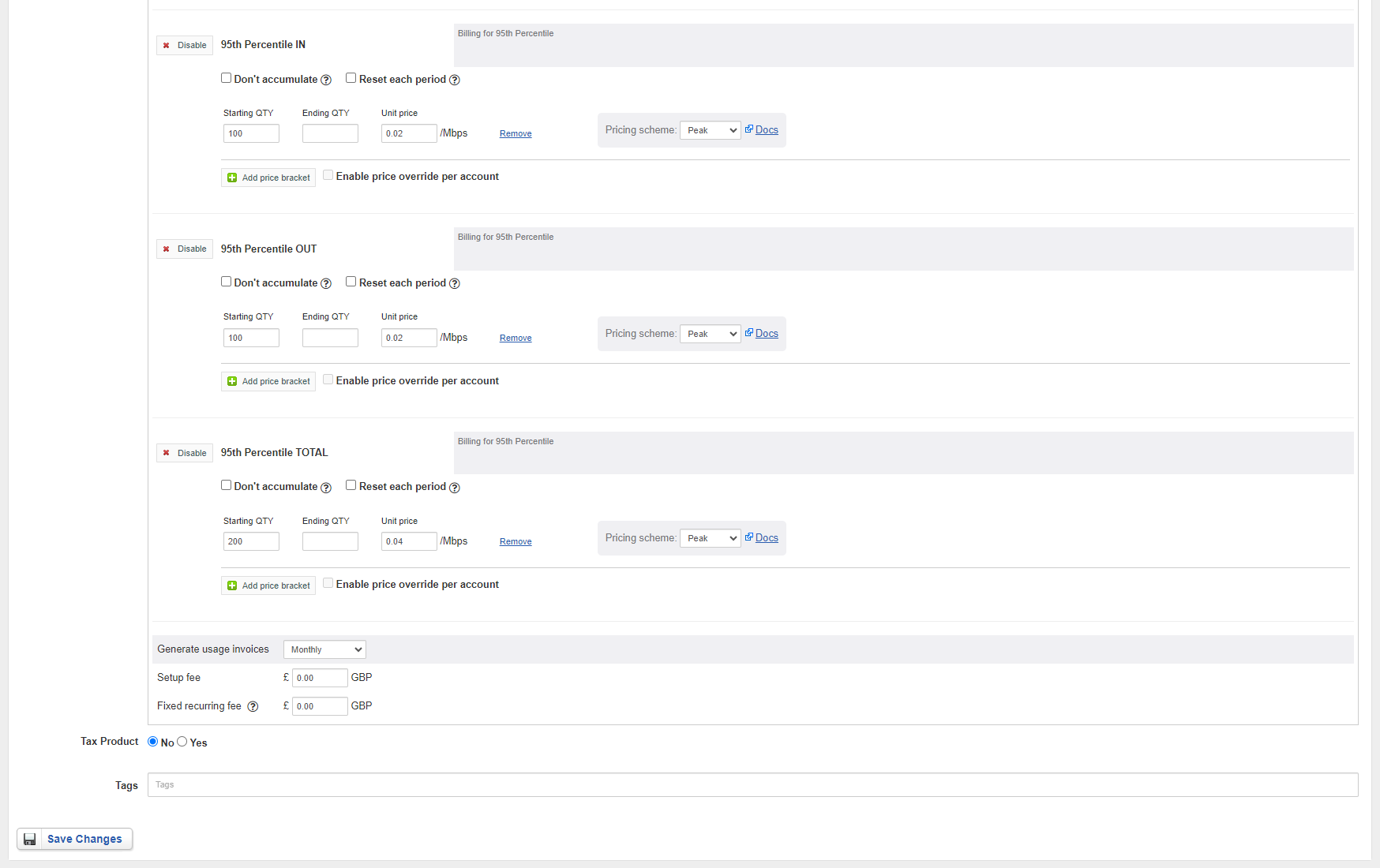Enable price override per account for Percentile TOTAL
This screenshot has width=1380, height=868.
tap(328, 583)
